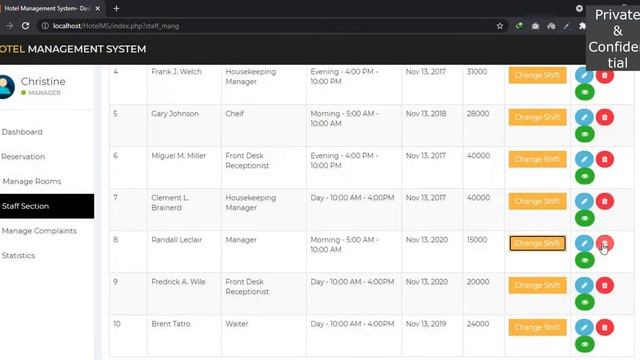Bookmark this page with the star icon
Screen dimensions: 640x360
coord(500,26)
